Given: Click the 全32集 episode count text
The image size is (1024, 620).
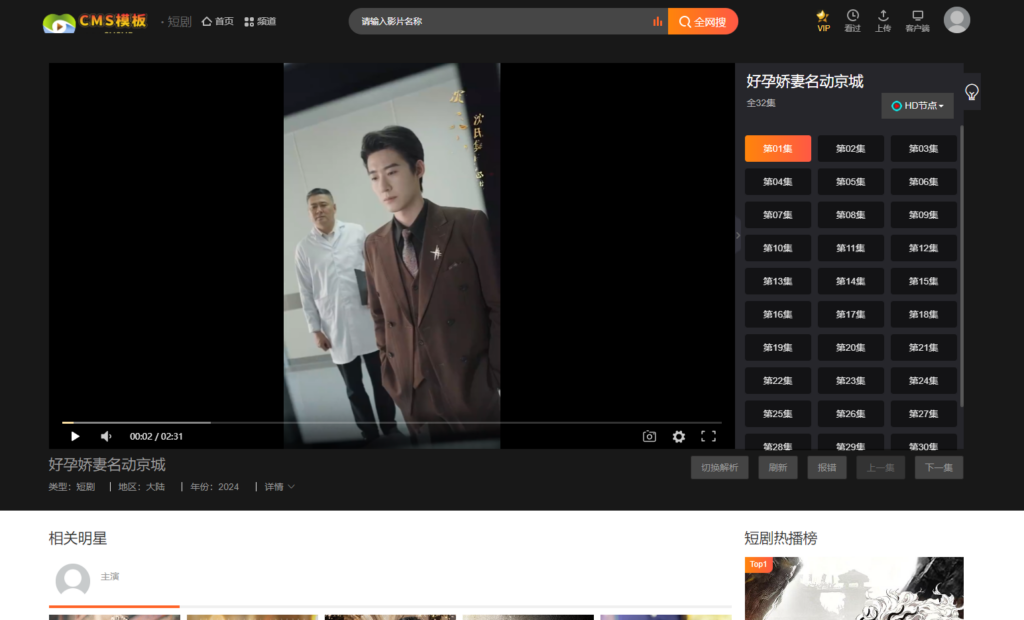Looking at the screenshot, I should point(761,103).
